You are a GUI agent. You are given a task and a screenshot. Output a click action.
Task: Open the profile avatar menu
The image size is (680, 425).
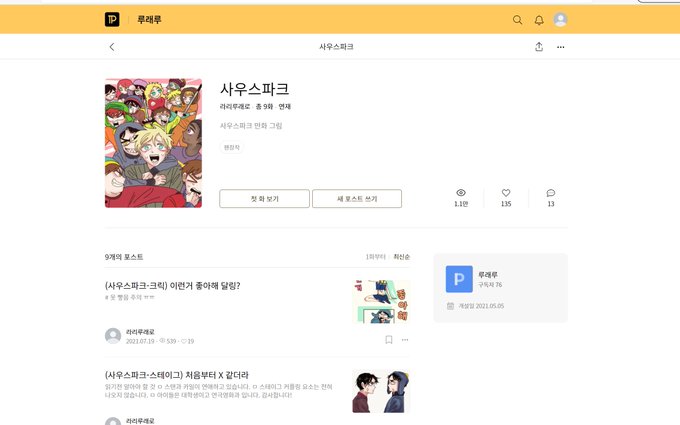[x=560, y=20]
